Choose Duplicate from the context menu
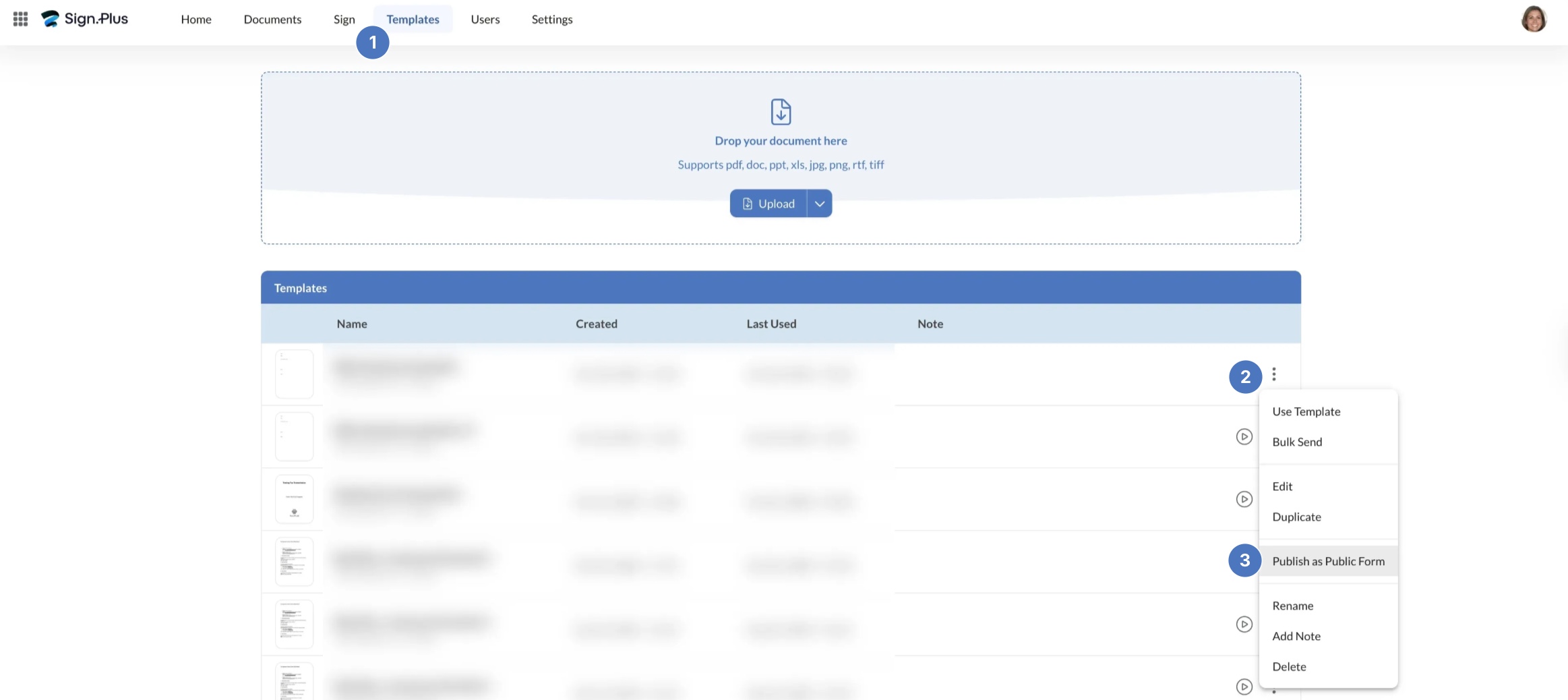This screenshot has height=700, width=1568. point(1296,517)
